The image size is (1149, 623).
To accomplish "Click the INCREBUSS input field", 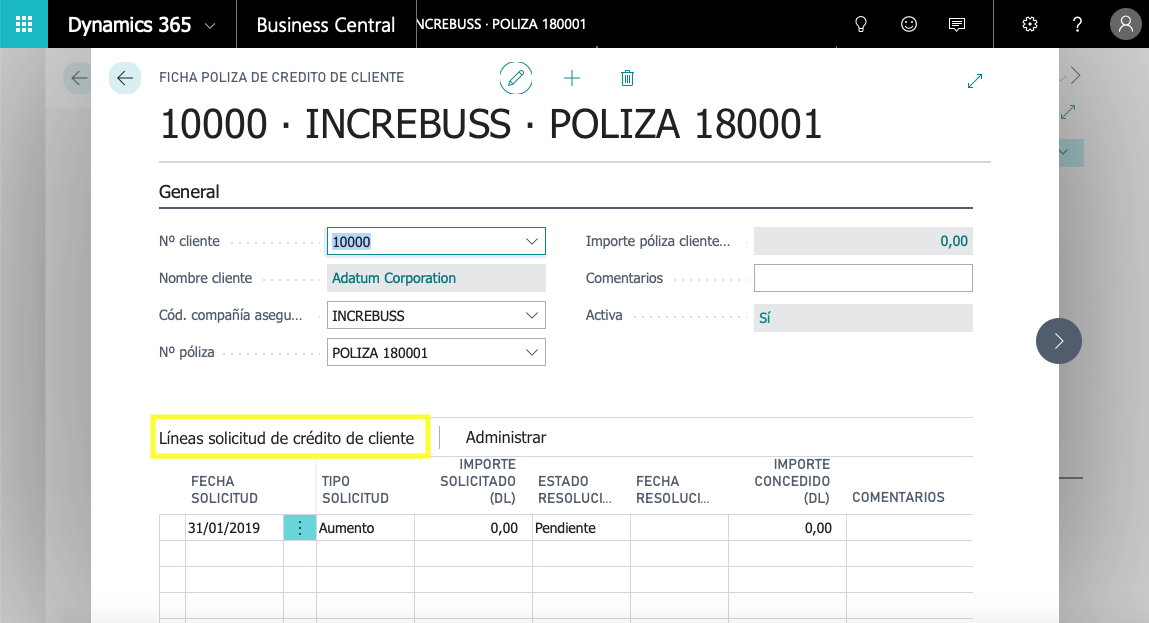I will [x=436, y=315].
